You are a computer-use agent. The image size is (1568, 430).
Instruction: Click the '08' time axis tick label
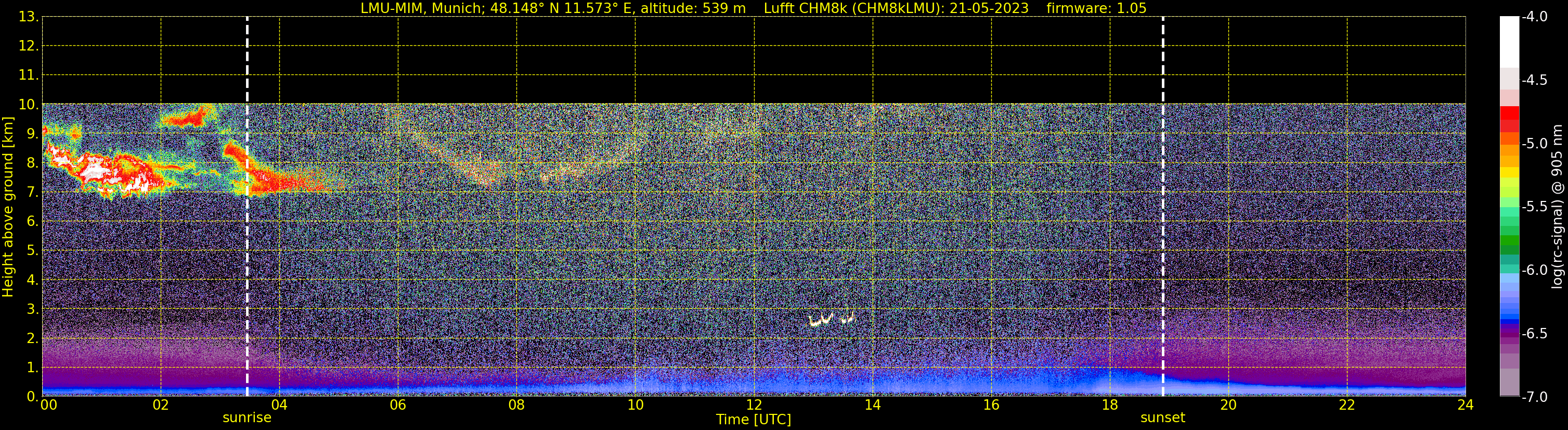517,405
